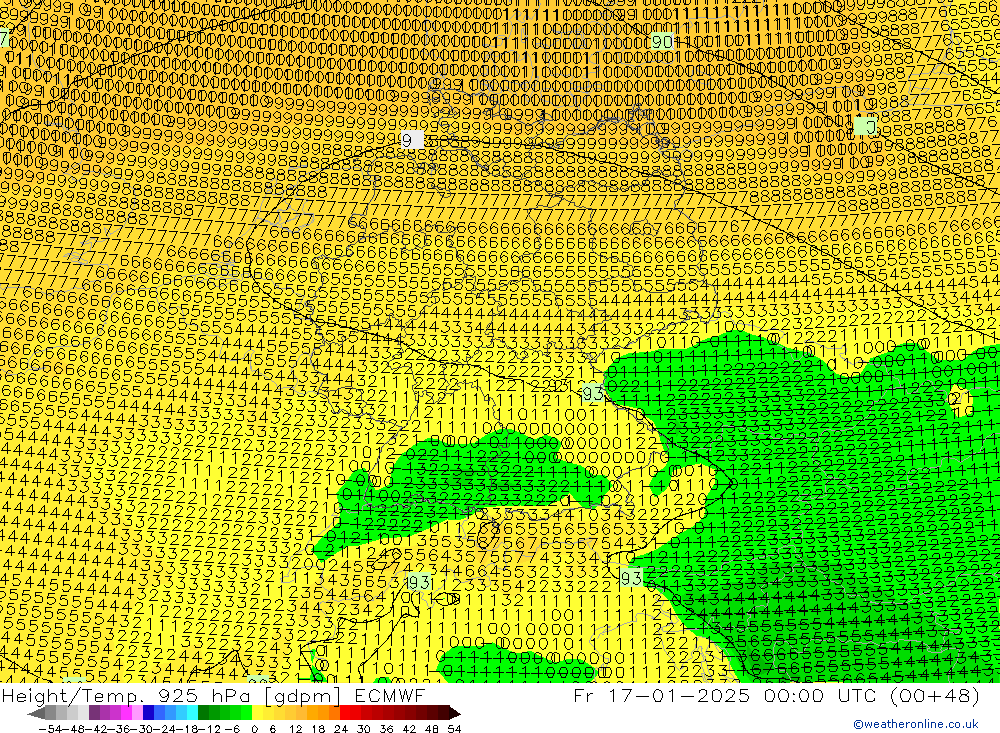This screenshot has height=733, width=1000.
Task: Click the bright red swatch in the legend
Action: (345, 714)
